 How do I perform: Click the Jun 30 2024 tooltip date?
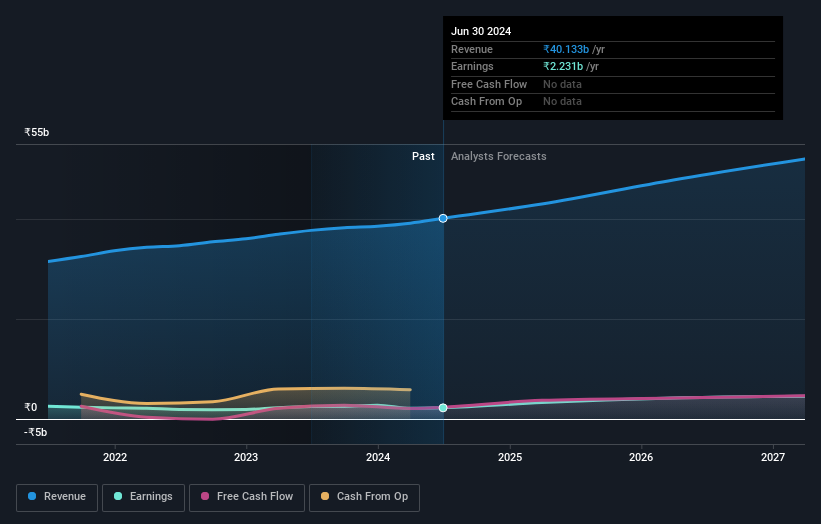[x=481, y=31]
